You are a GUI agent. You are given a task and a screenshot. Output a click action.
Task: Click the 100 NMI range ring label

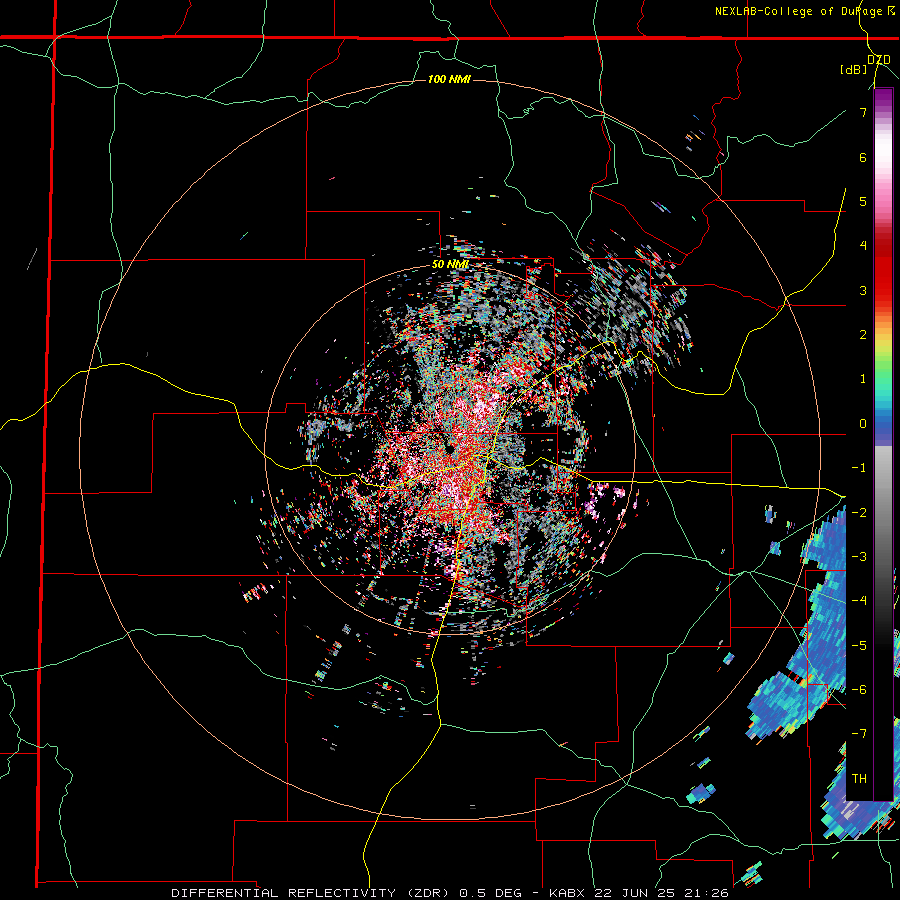pos(449,79)
